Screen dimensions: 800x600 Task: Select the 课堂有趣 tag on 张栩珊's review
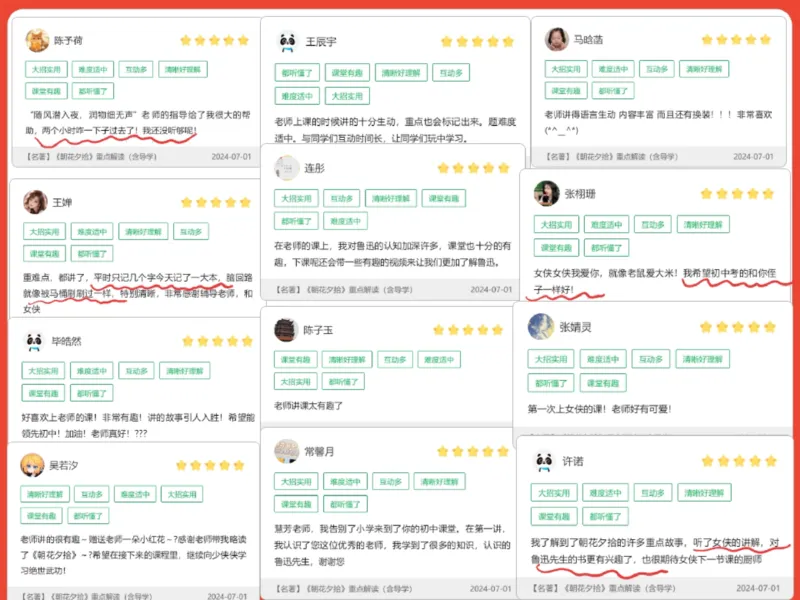557,247
